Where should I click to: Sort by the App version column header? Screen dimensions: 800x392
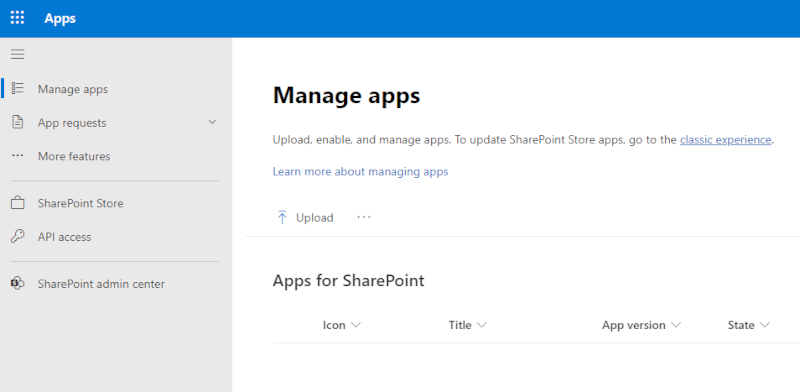[634, 325]
